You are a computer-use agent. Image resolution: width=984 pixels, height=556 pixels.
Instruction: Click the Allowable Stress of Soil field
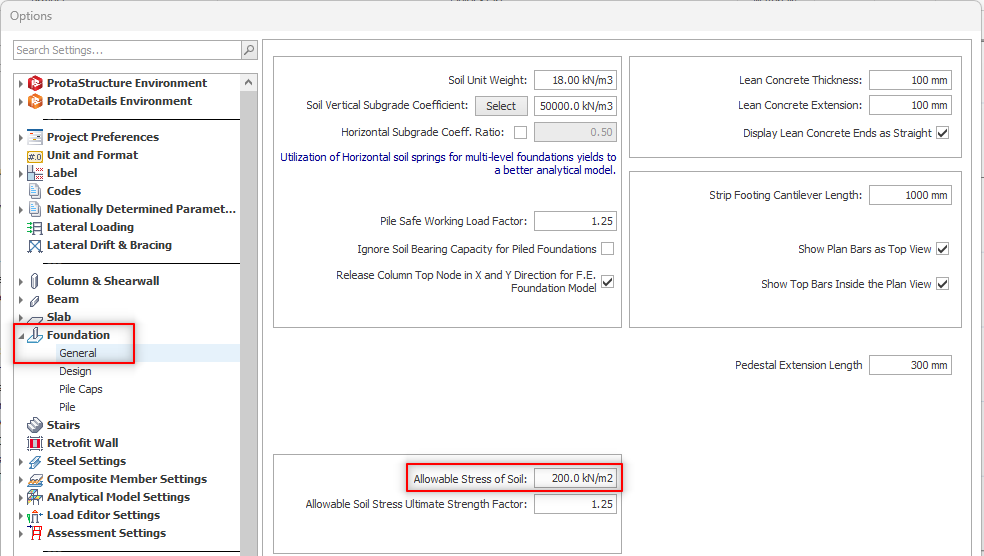tap(574, 479)
